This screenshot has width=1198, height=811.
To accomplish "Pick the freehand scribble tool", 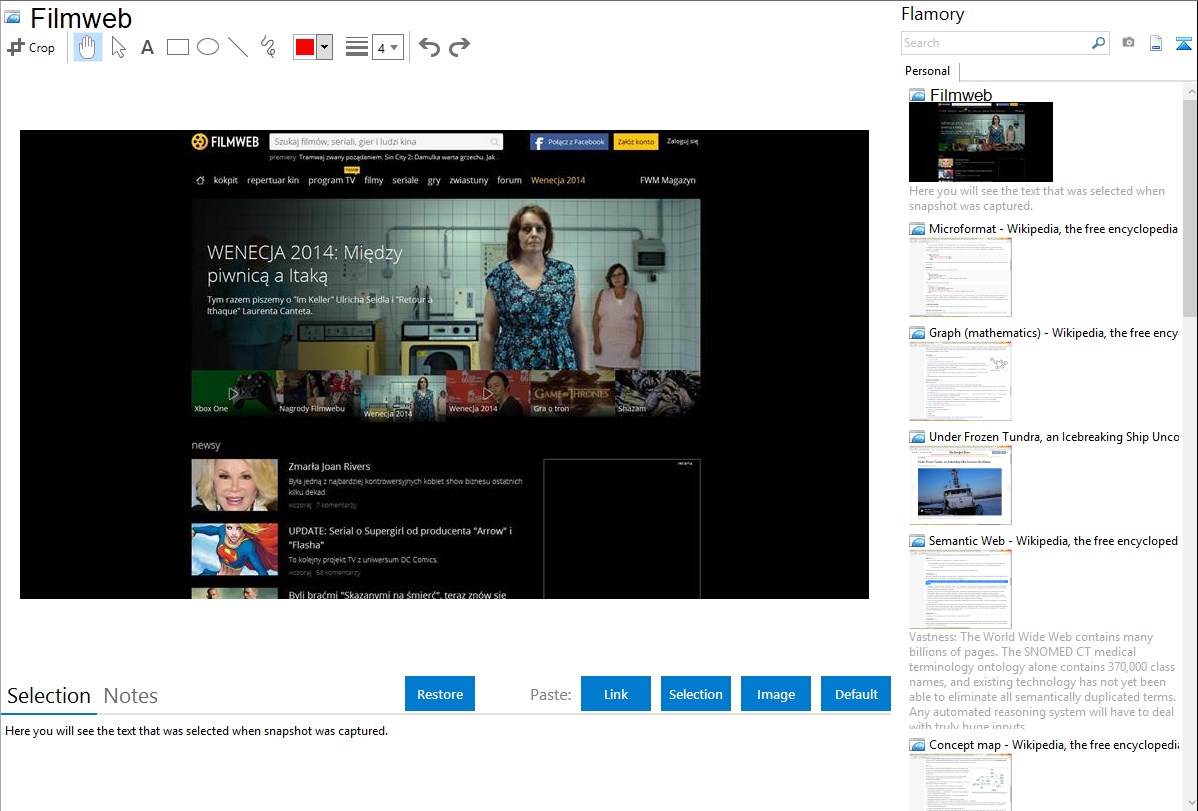I will click(268, 47).
